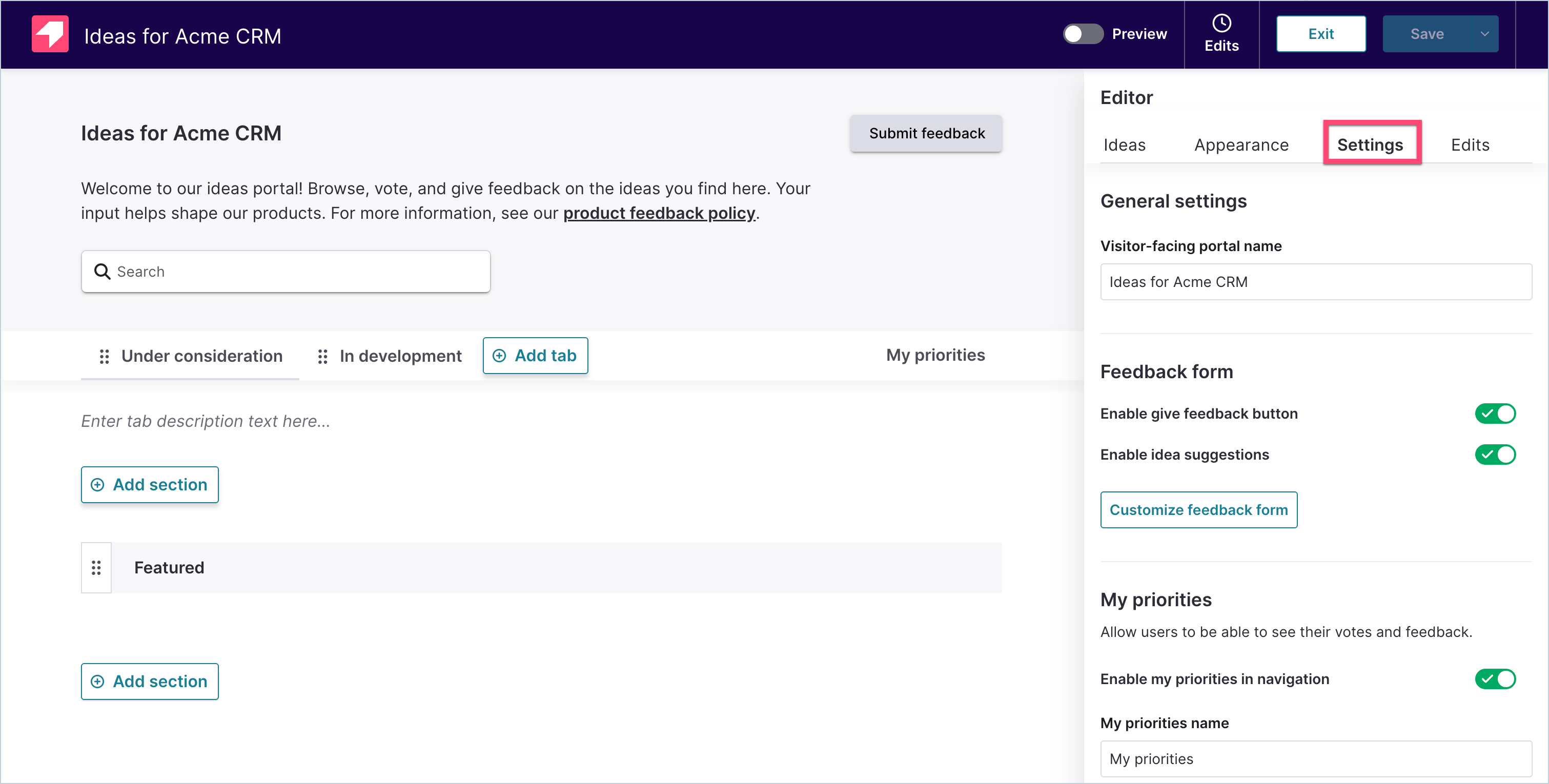Select the Under consideration portal tab
1549x784 pixels.
pyautogui.click(x=201, y=356)
